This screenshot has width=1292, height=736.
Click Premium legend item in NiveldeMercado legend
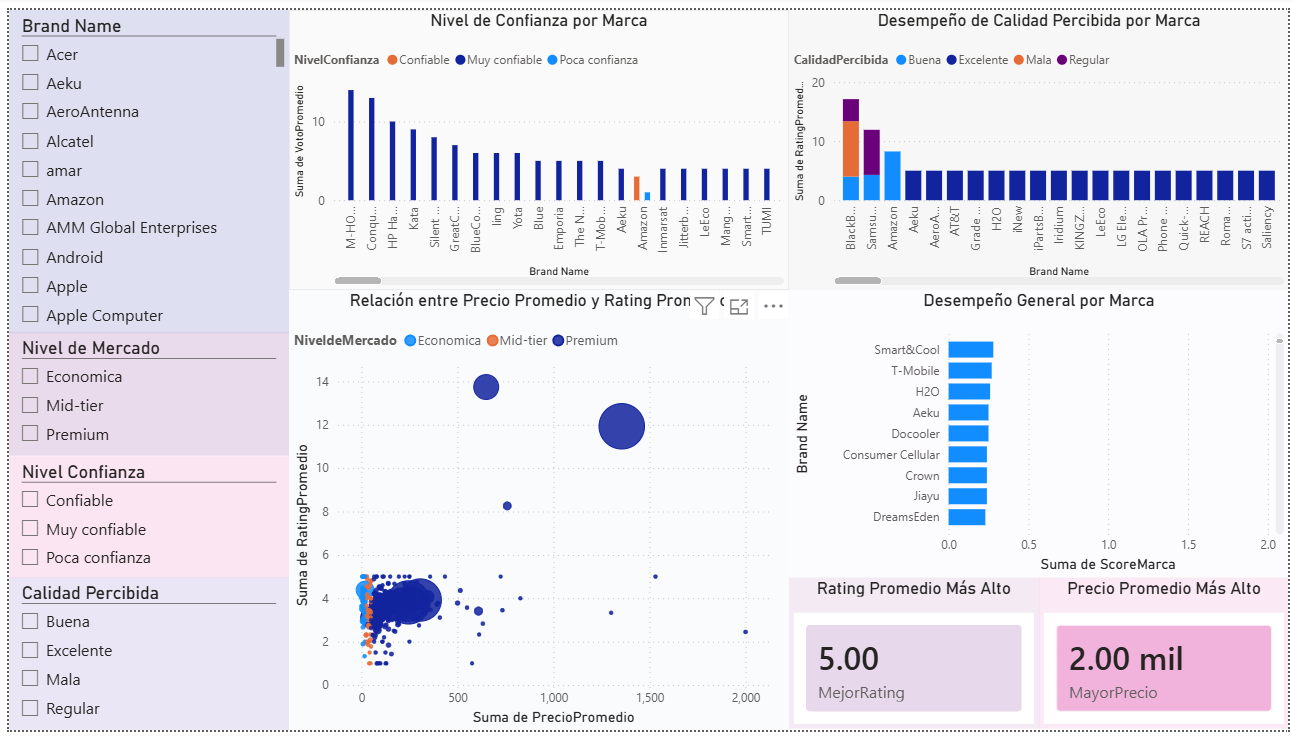[x=585, y=340]
